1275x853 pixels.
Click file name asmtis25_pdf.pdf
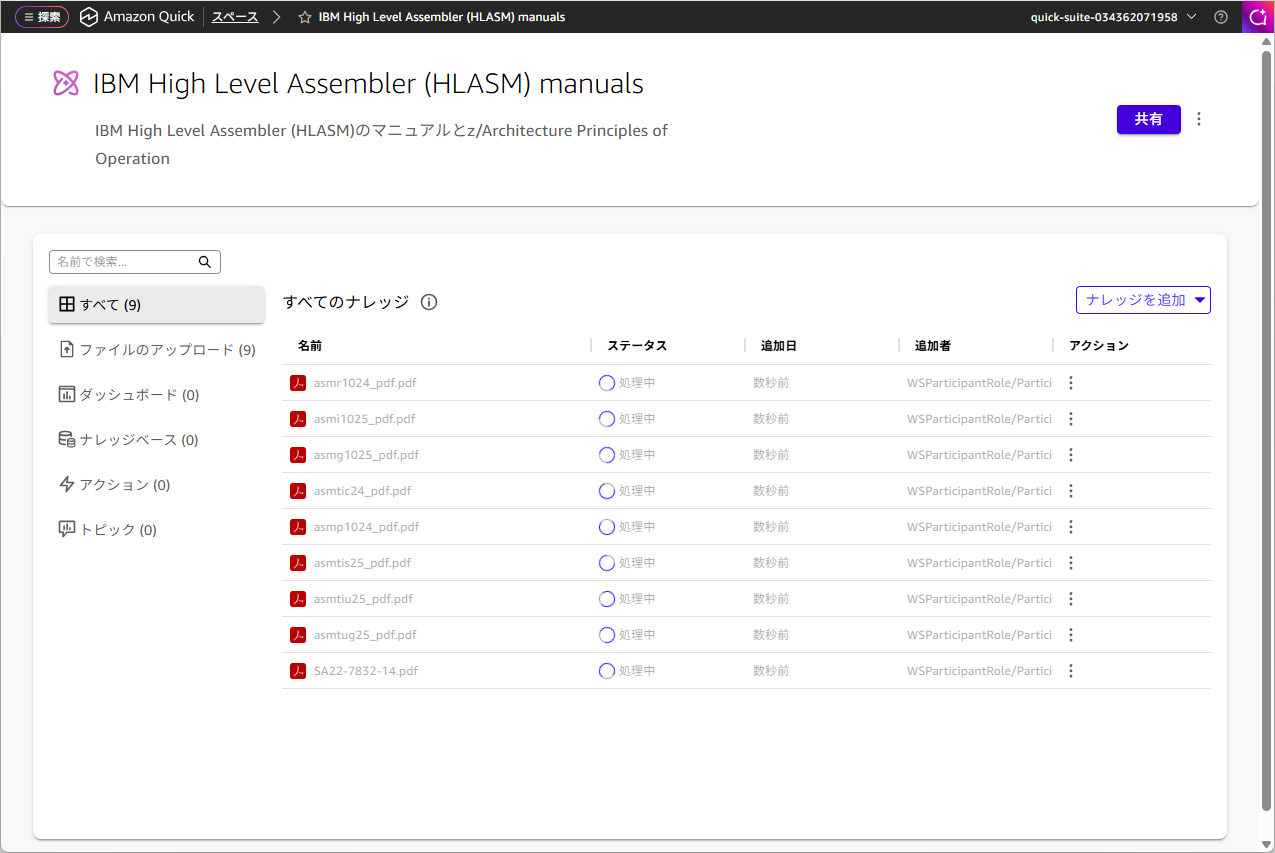pyautogui.click(x=362, y=563)
